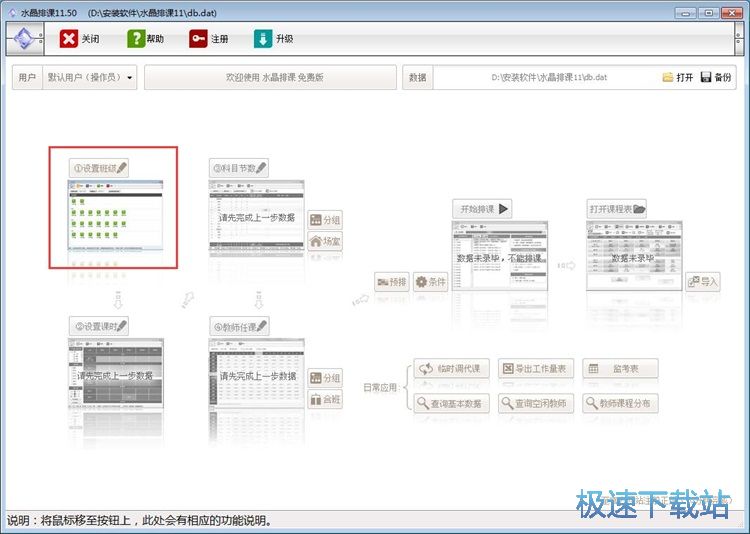Screen dimensions: 750x534
Task: Click the 监考表 table icon button
Action: tap(620, 368)
